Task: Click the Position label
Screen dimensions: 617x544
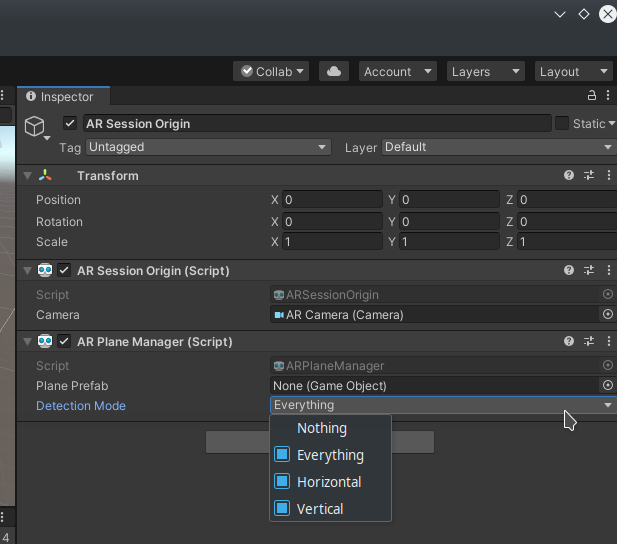Action: [x=58, y=200]
